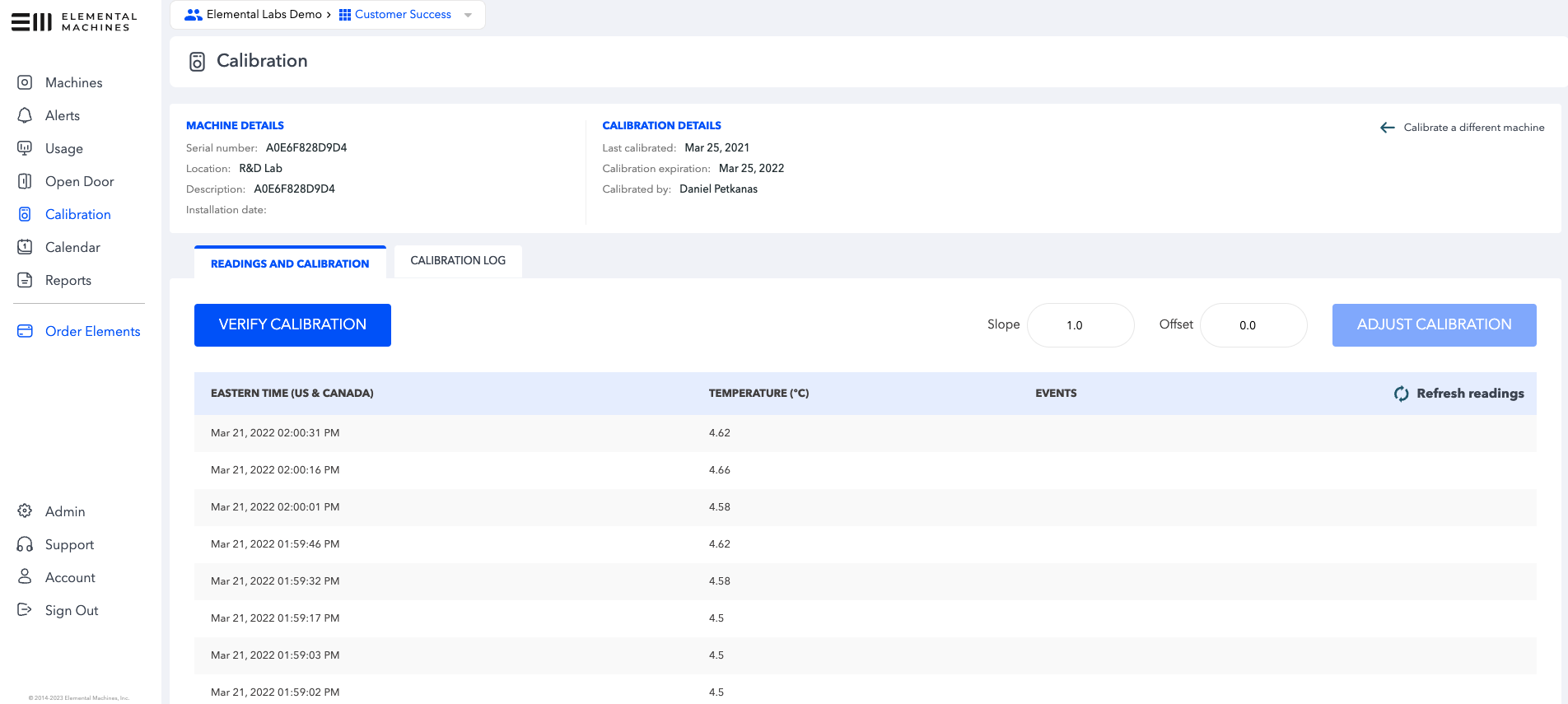Click the grid icon beside Customer Success
The image size is (1568, 704).
pos(345,15)
